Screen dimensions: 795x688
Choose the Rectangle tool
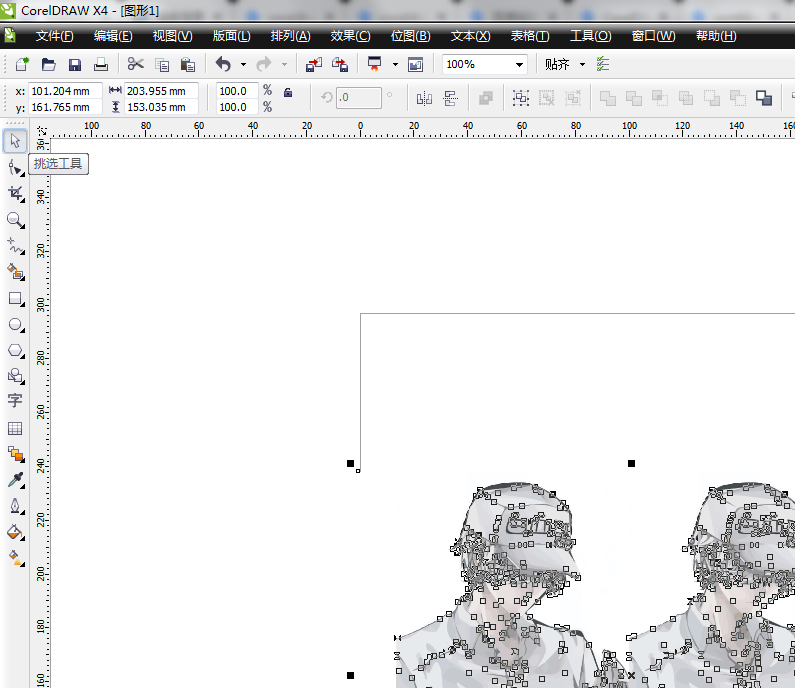[x=15, y=298]
